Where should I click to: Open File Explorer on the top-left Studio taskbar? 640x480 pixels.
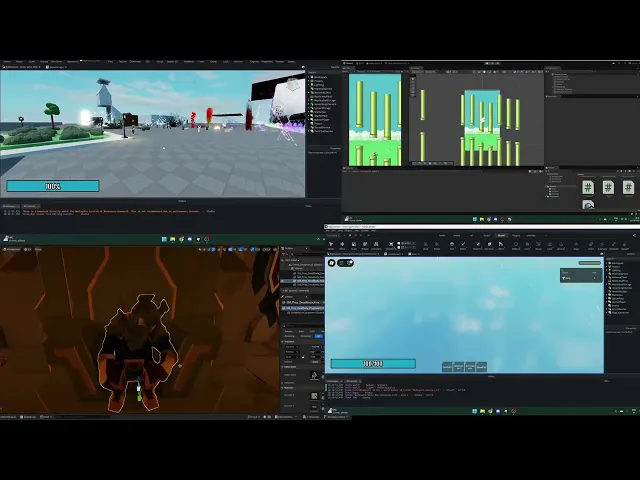pyautogui.click(x=173, y=239)
